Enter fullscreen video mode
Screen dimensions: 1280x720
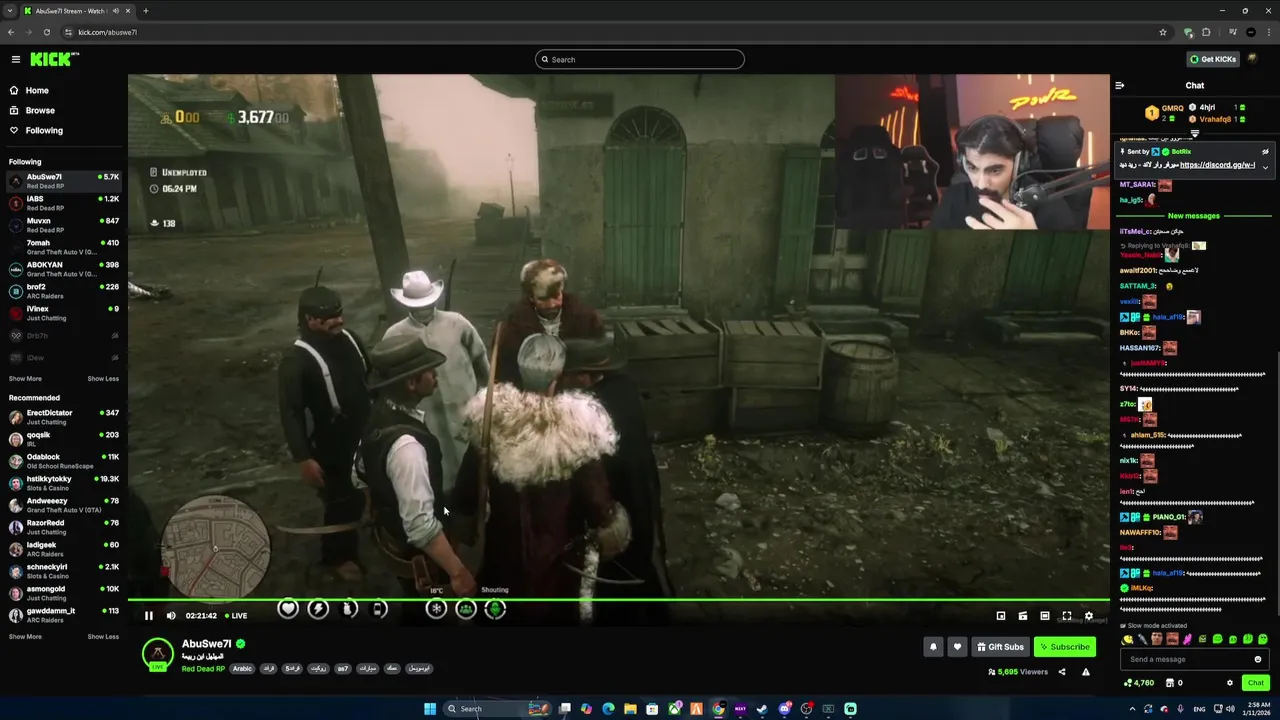[x=1067, y=616]
